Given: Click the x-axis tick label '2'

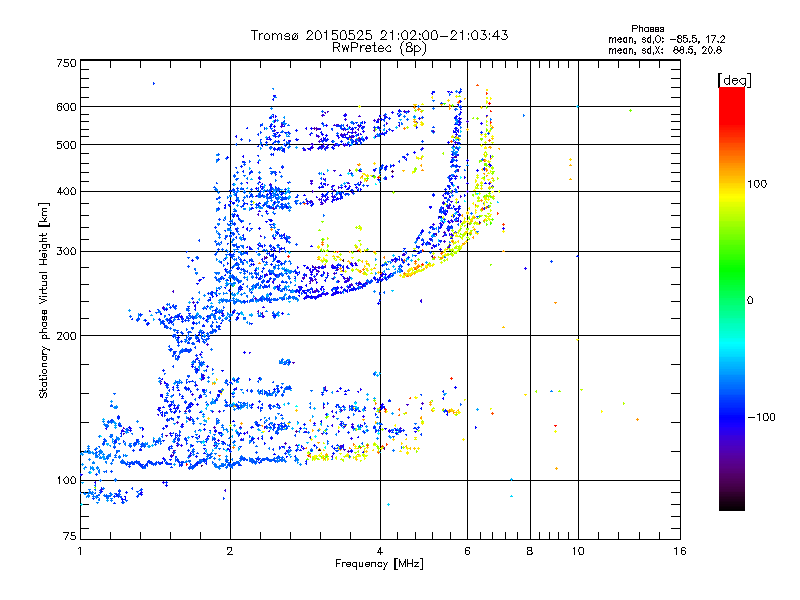Looking at the screenshot, I should tap(230, 551).
